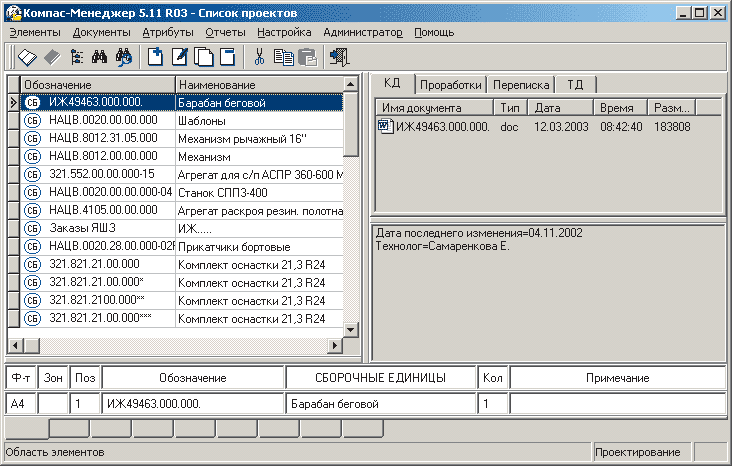Click the new document plus icon
Image resolution: width=732 pixels, height=466 pixels.
coord(156,57)
